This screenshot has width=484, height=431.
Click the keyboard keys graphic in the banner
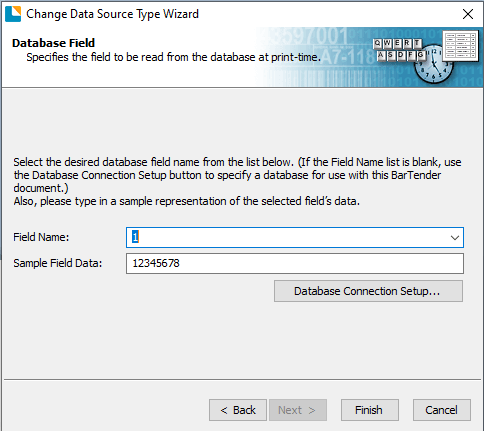pos(399,50)
